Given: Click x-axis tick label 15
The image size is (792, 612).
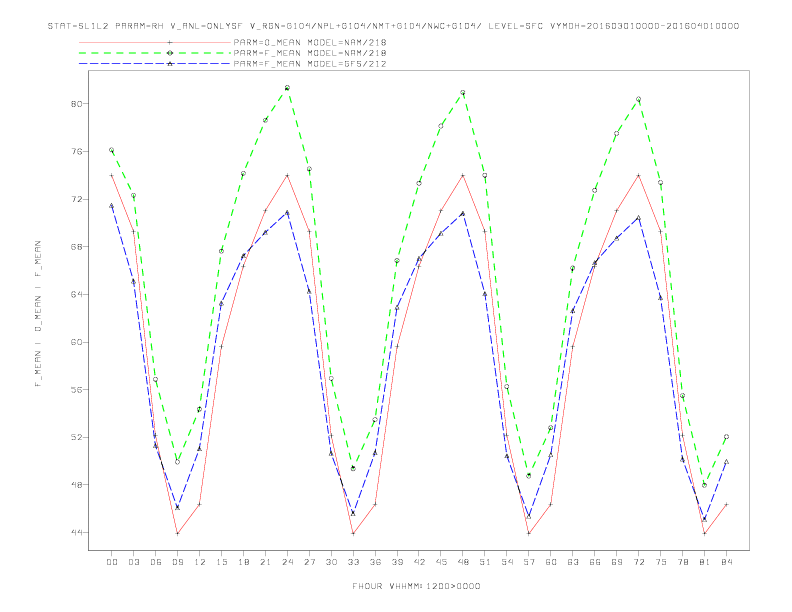Looking at the screenshot, I should pyautogui.click(x=221, y=562).
